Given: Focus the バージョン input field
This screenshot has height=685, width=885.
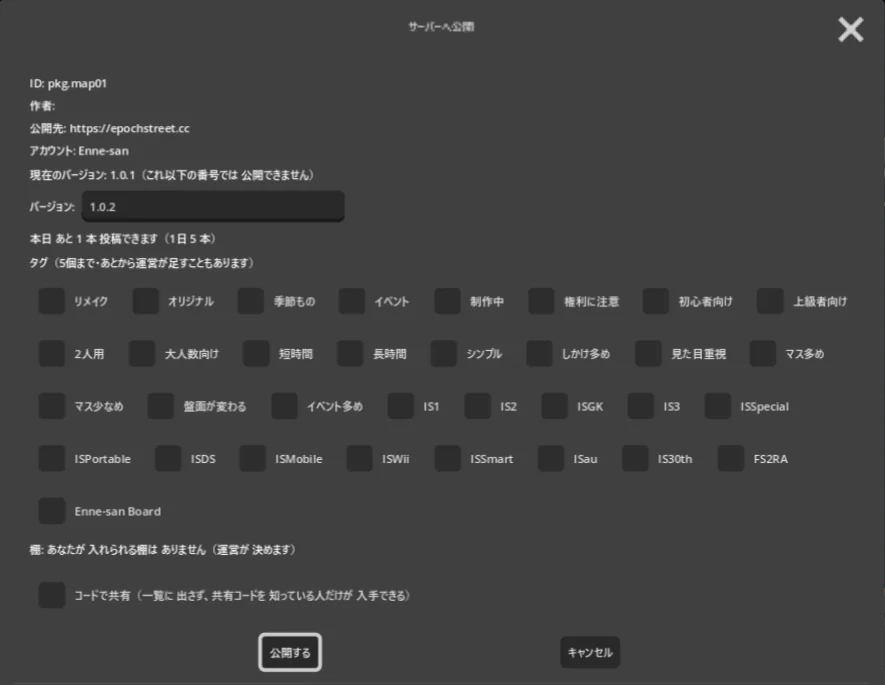Looking at the screenshot, I should pos(213,207).
